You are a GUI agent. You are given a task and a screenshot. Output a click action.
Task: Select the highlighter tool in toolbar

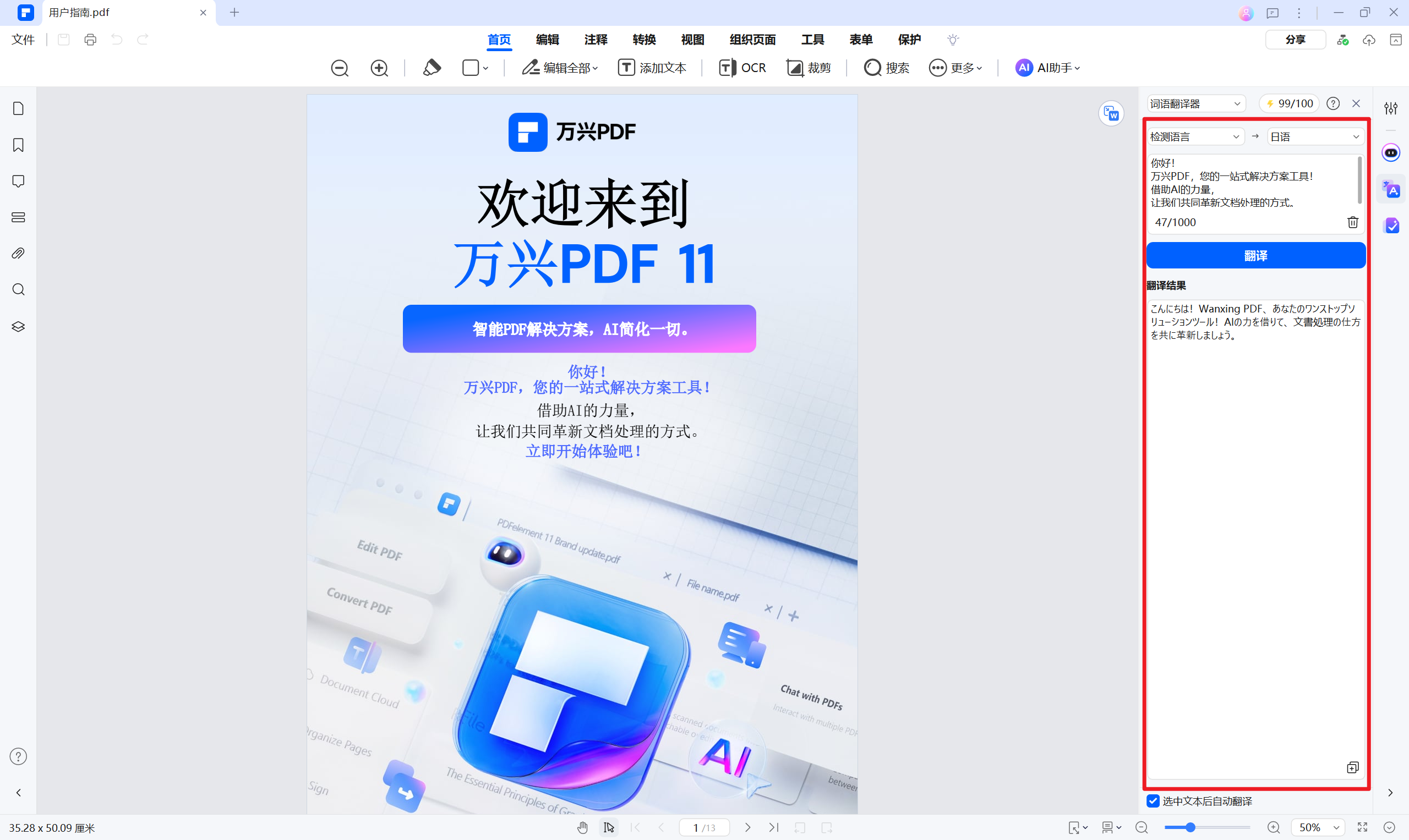432,68
